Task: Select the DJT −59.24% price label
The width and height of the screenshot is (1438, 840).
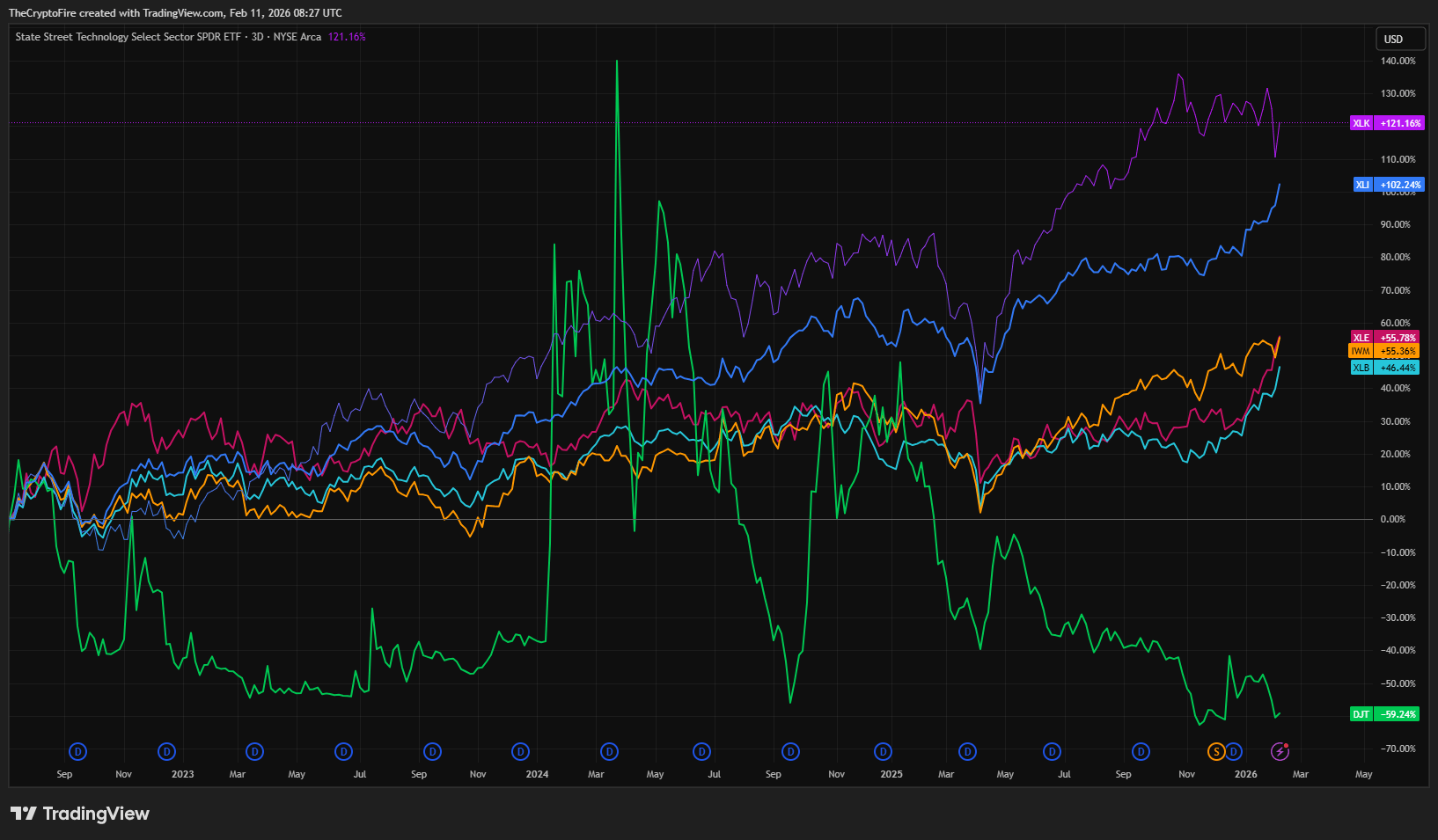Action: coord(1385,714)
